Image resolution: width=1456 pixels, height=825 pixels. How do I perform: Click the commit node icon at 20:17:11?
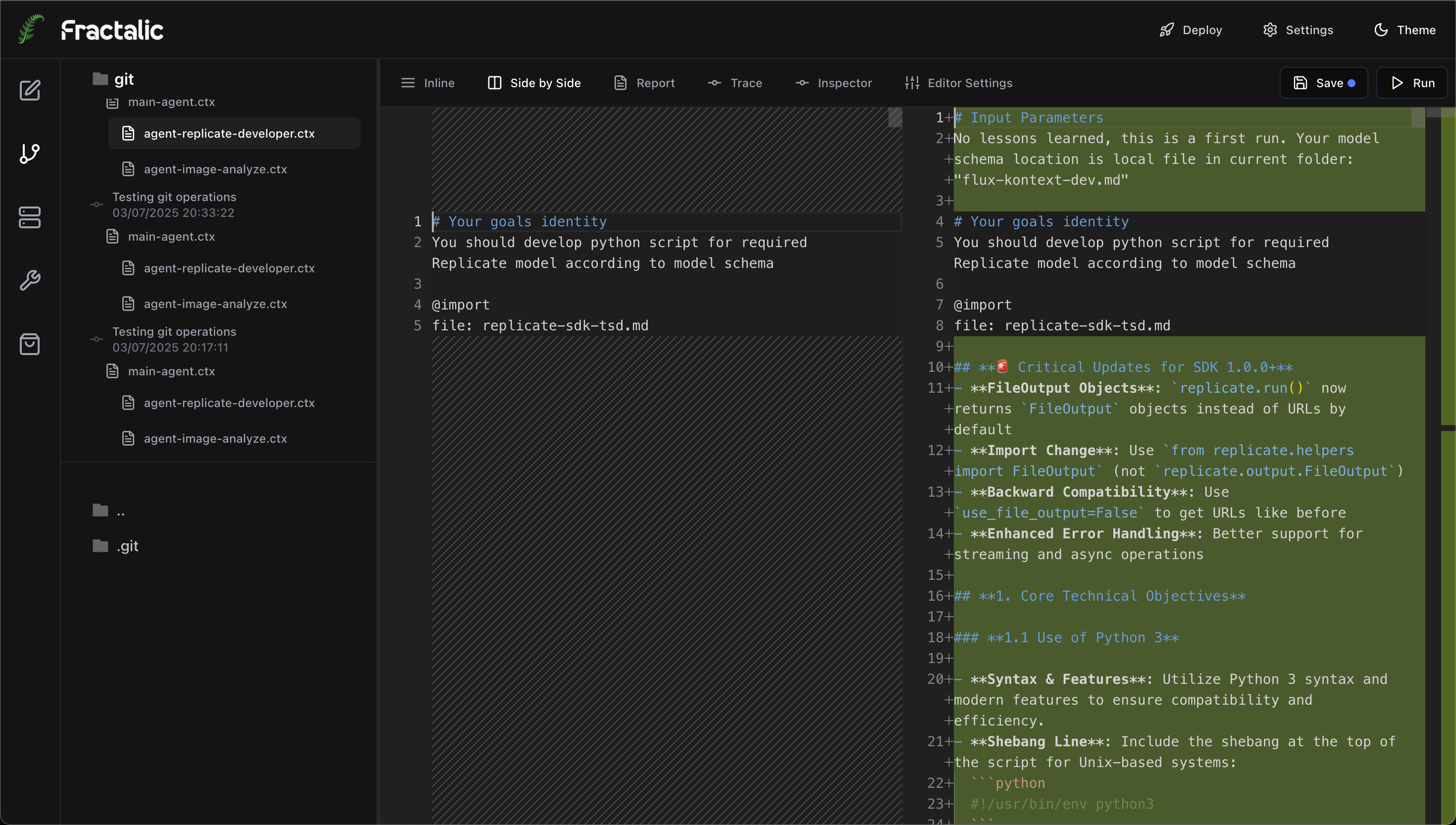tap(96, 339)
